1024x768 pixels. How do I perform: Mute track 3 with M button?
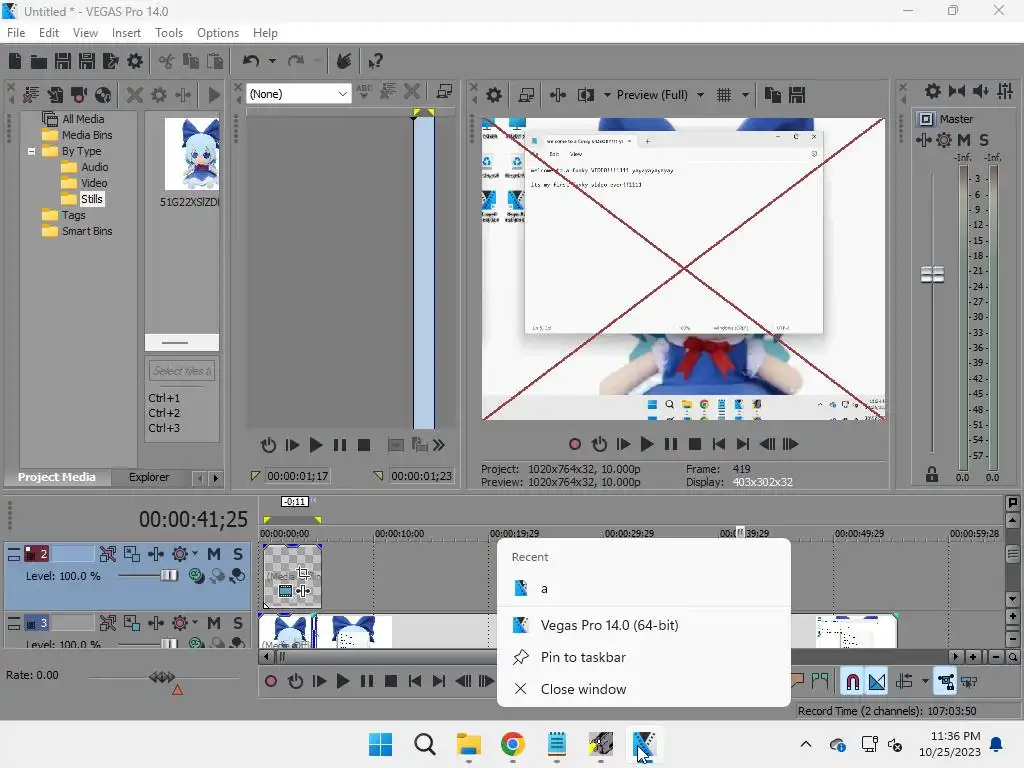click(214, 623)
